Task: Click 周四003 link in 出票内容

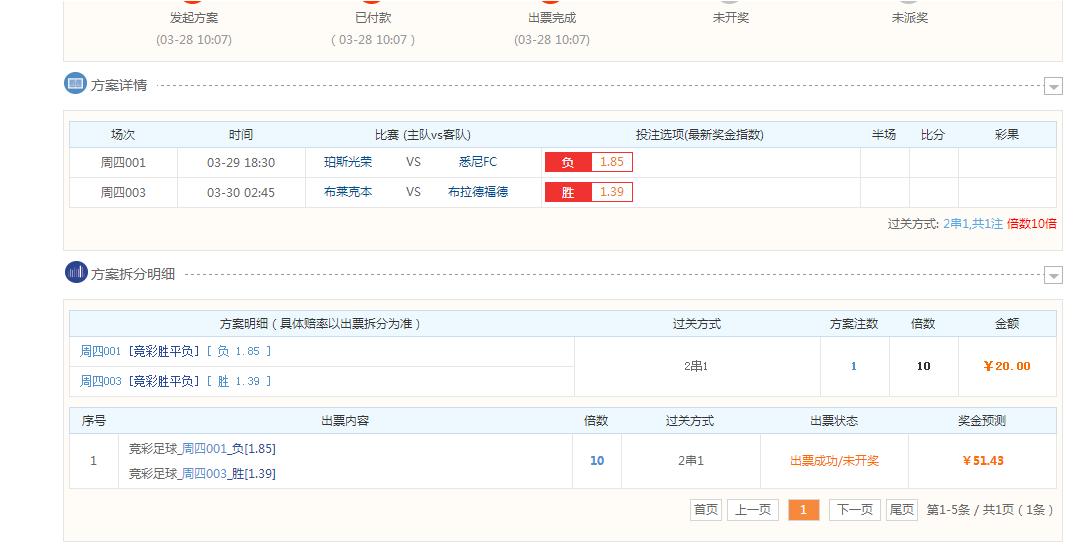Action: click(x=204, y=473)
